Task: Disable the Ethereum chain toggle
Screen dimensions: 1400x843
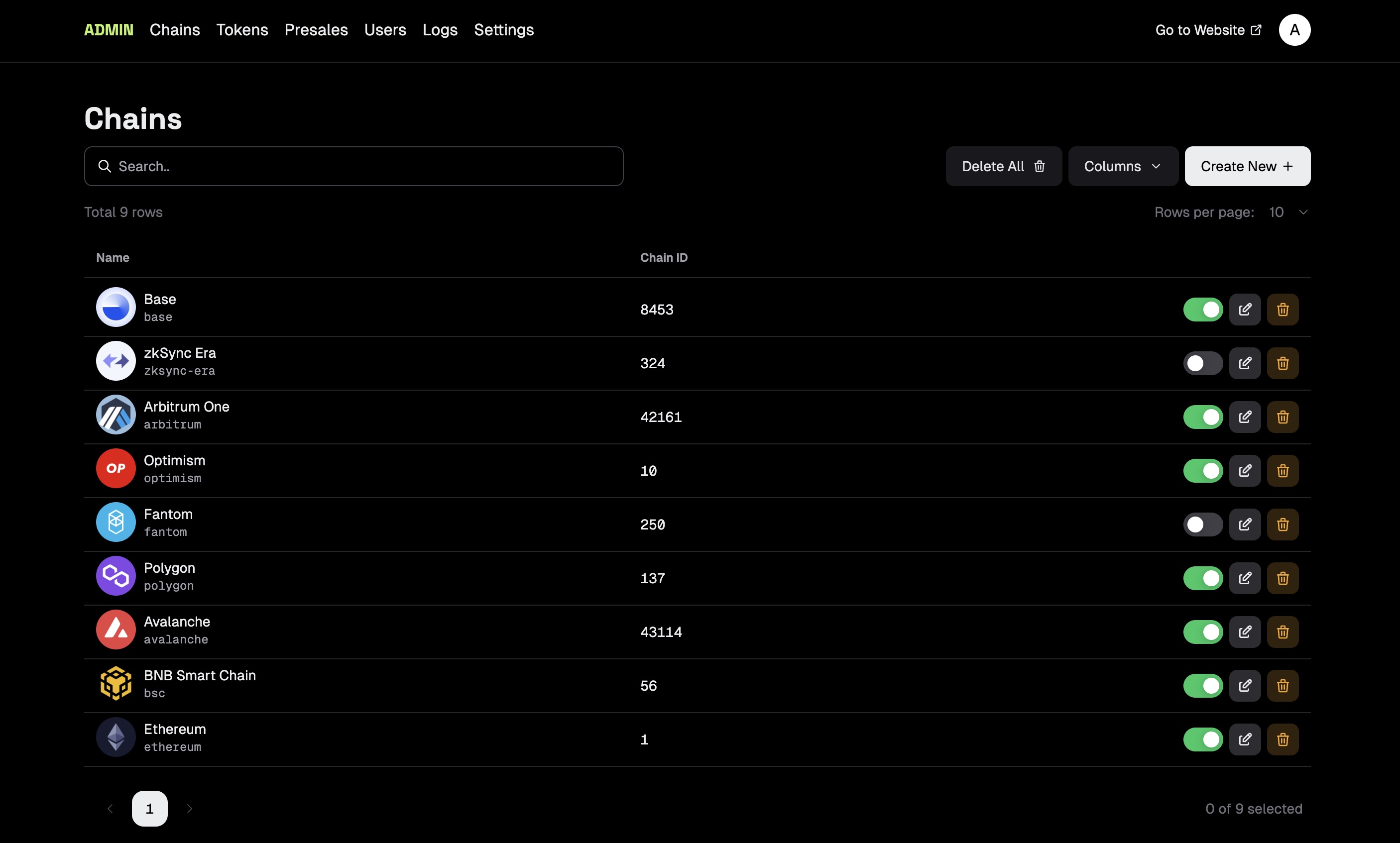Action: pos(1203,739)
